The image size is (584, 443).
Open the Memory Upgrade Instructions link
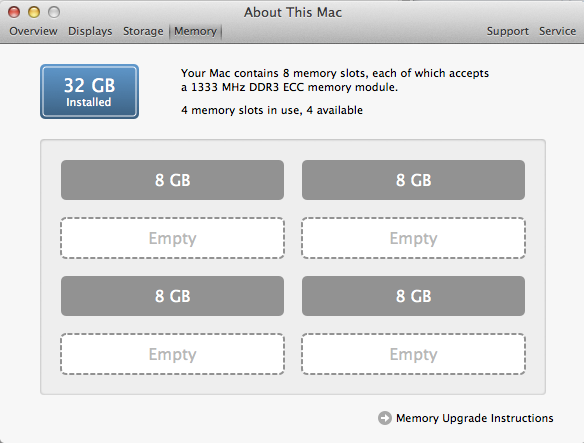click(474, 418)
